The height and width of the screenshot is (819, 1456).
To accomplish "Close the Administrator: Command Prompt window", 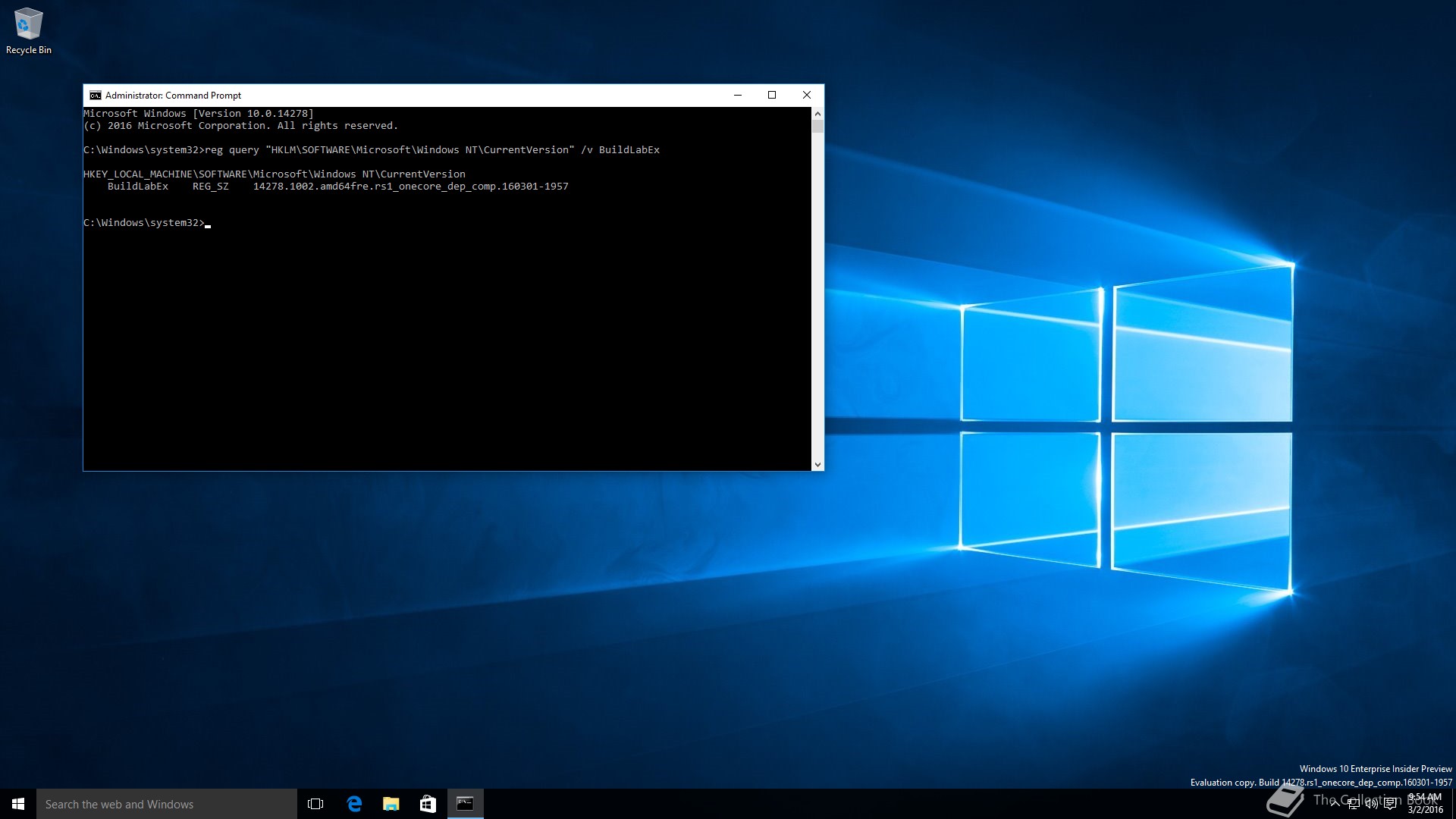I will [807, 95].
